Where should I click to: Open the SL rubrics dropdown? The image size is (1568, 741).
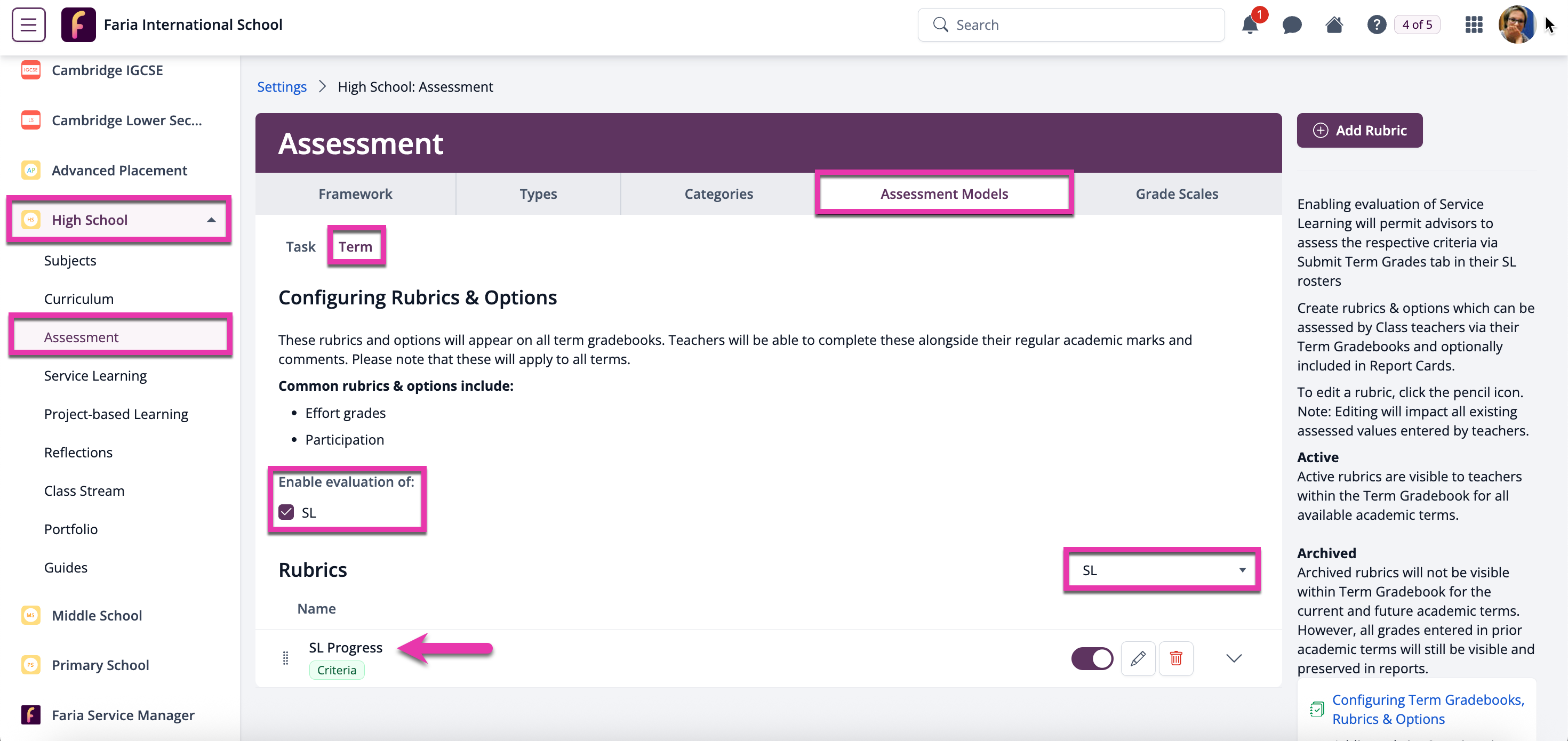click(1162, 570)
